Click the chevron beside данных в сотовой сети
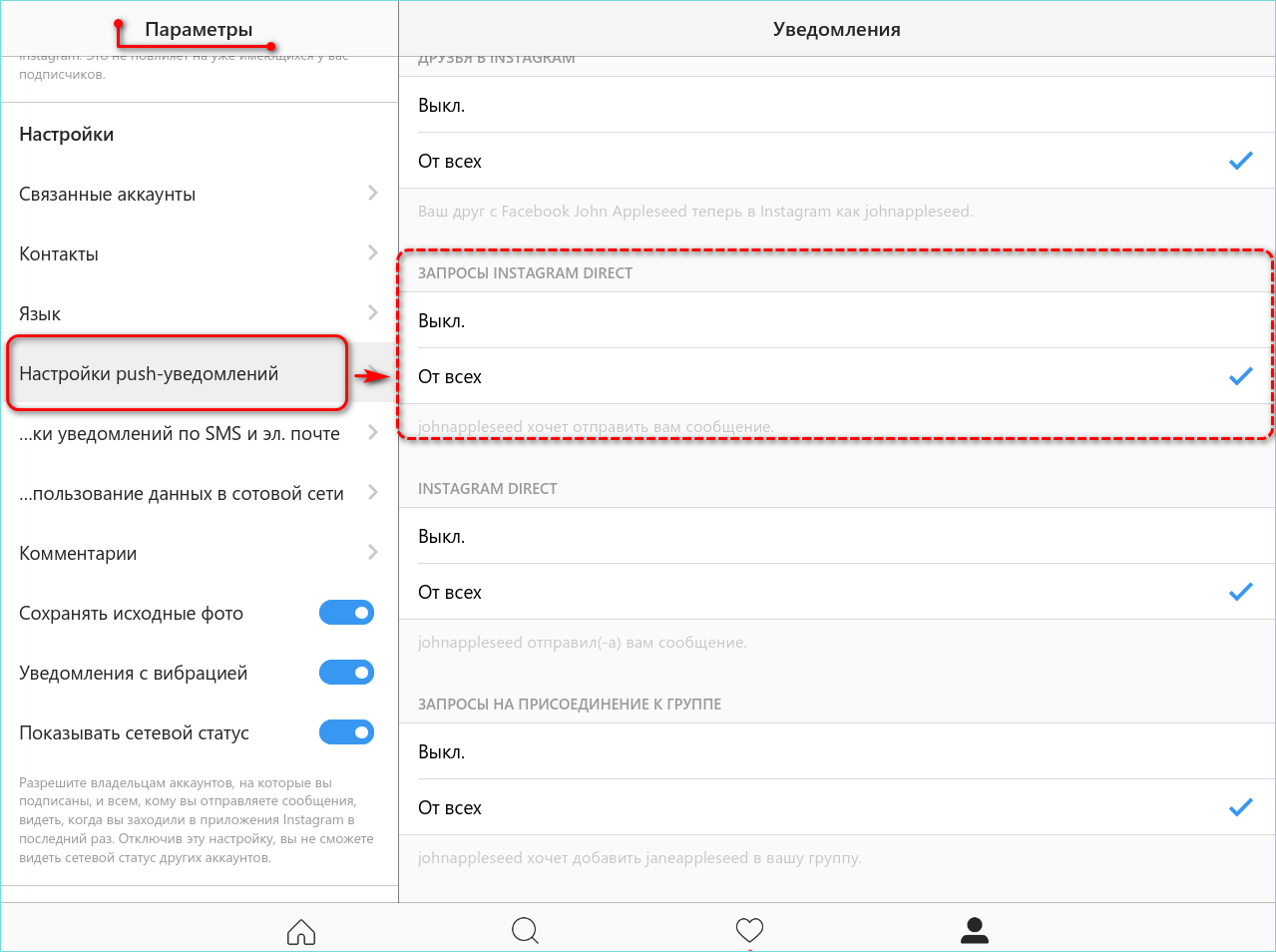1276x952 pixels. coord(373,492)
